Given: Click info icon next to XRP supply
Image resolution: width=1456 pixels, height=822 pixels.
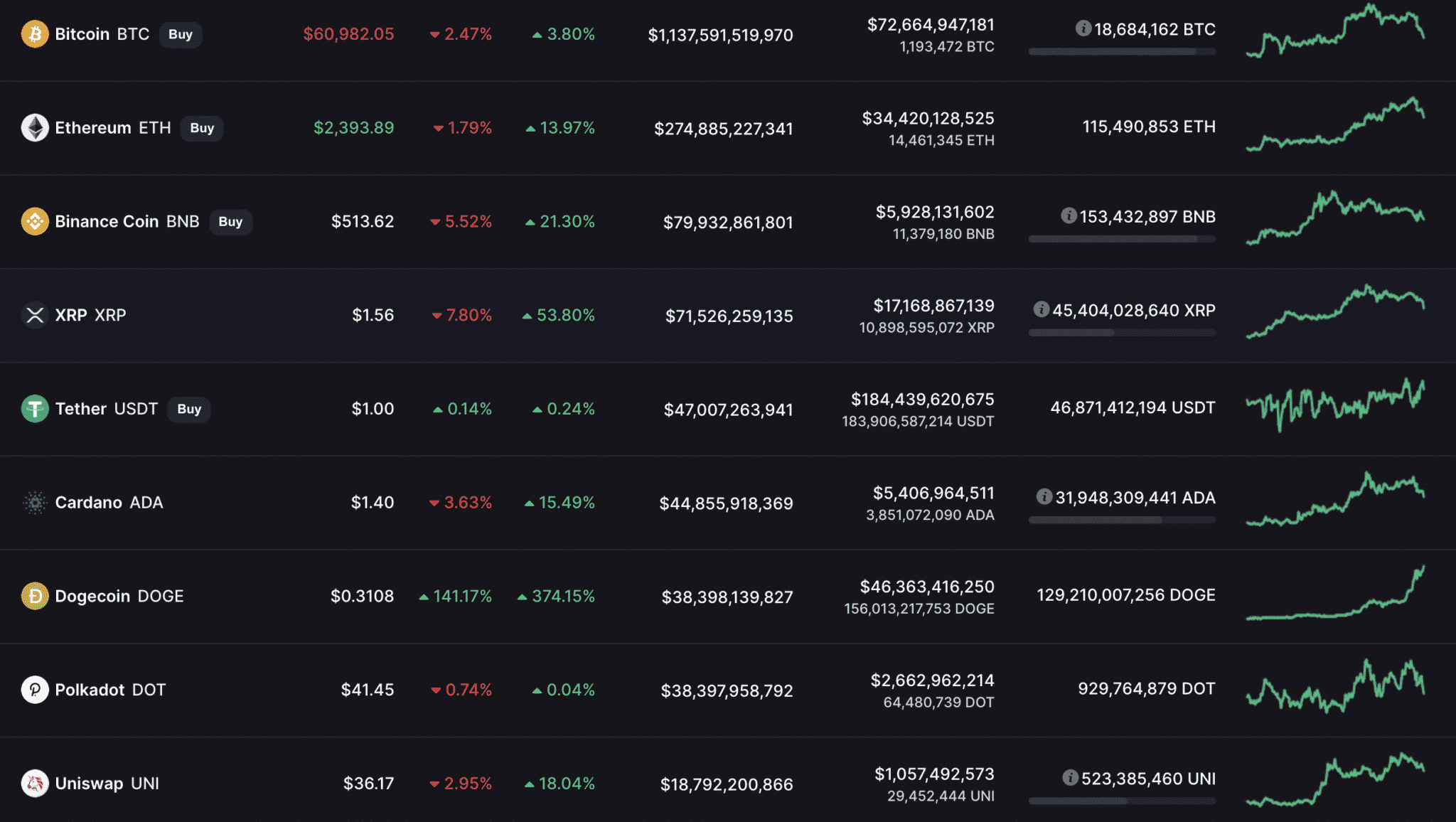Looking at the screenshot, I should [x=1041, y=309].
